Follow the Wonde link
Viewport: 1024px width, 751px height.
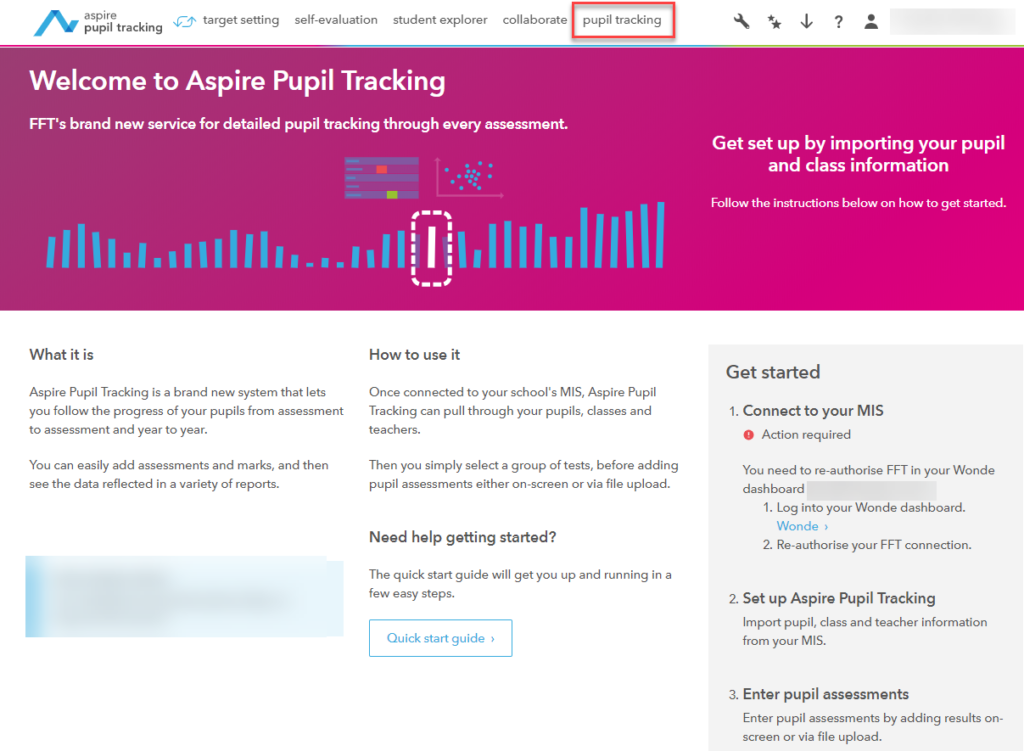[x=802, y=526]
